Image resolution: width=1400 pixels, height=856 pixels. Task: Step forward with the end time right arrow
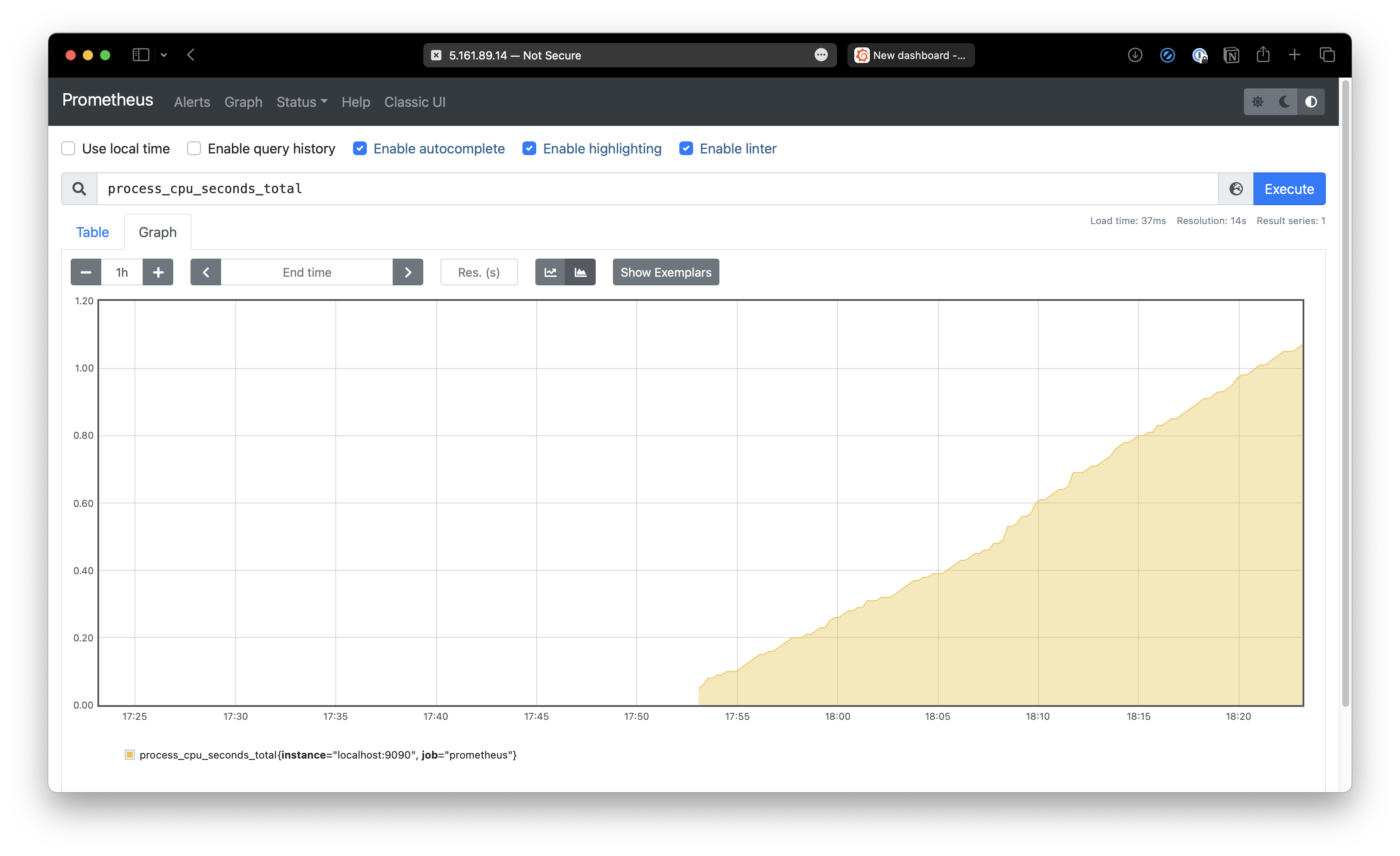pyautogui.click(x=407, y=272)
